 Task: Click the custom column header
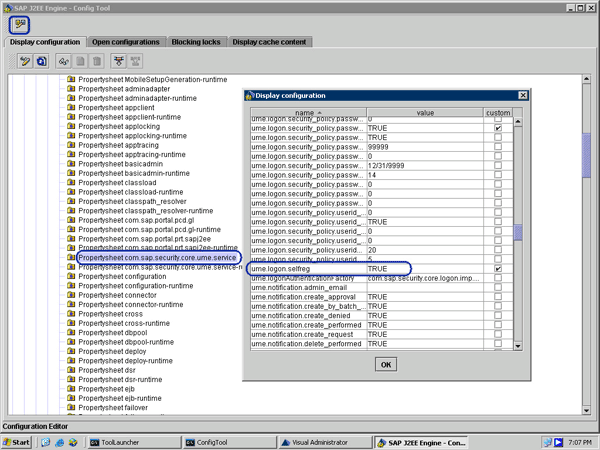pyautogui.click(x=498, y=112)
